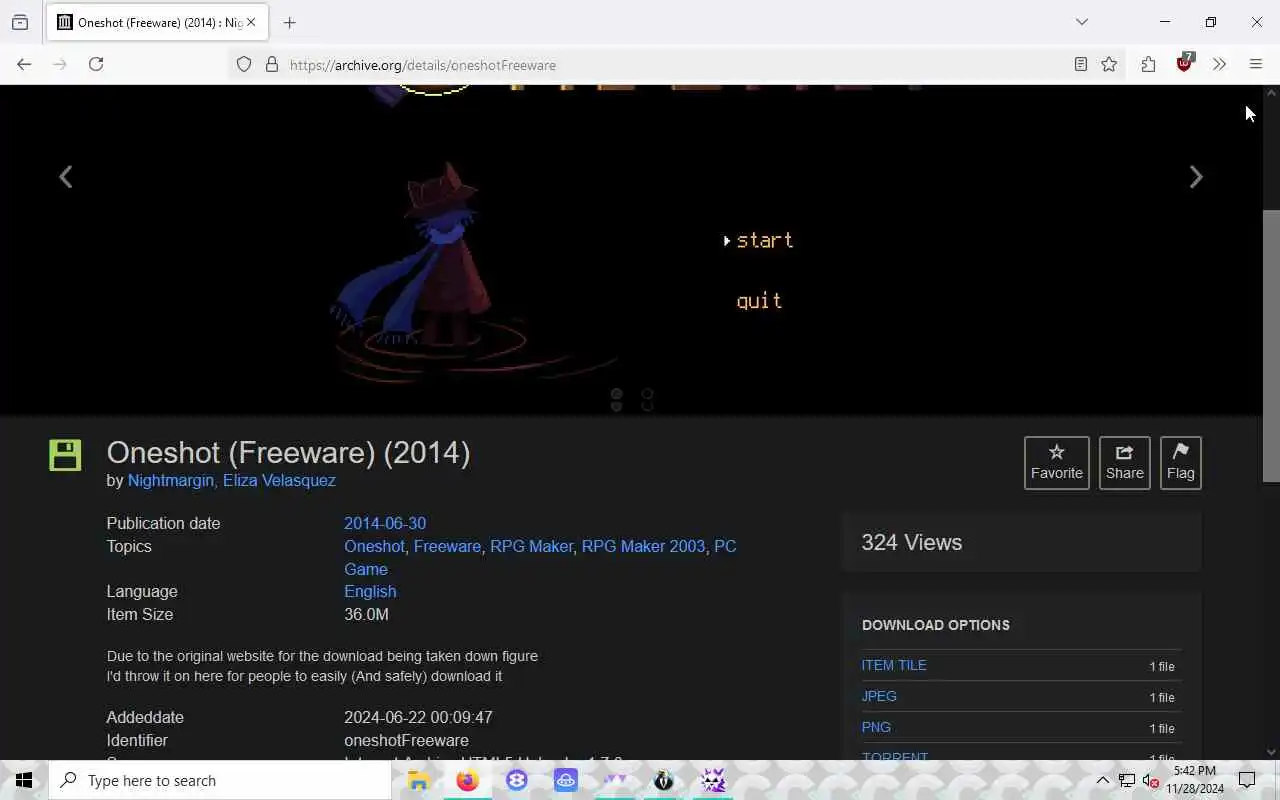Click the Oneshot (Freeware) (2014) title
1280x800 pixels.
point(288,453)
